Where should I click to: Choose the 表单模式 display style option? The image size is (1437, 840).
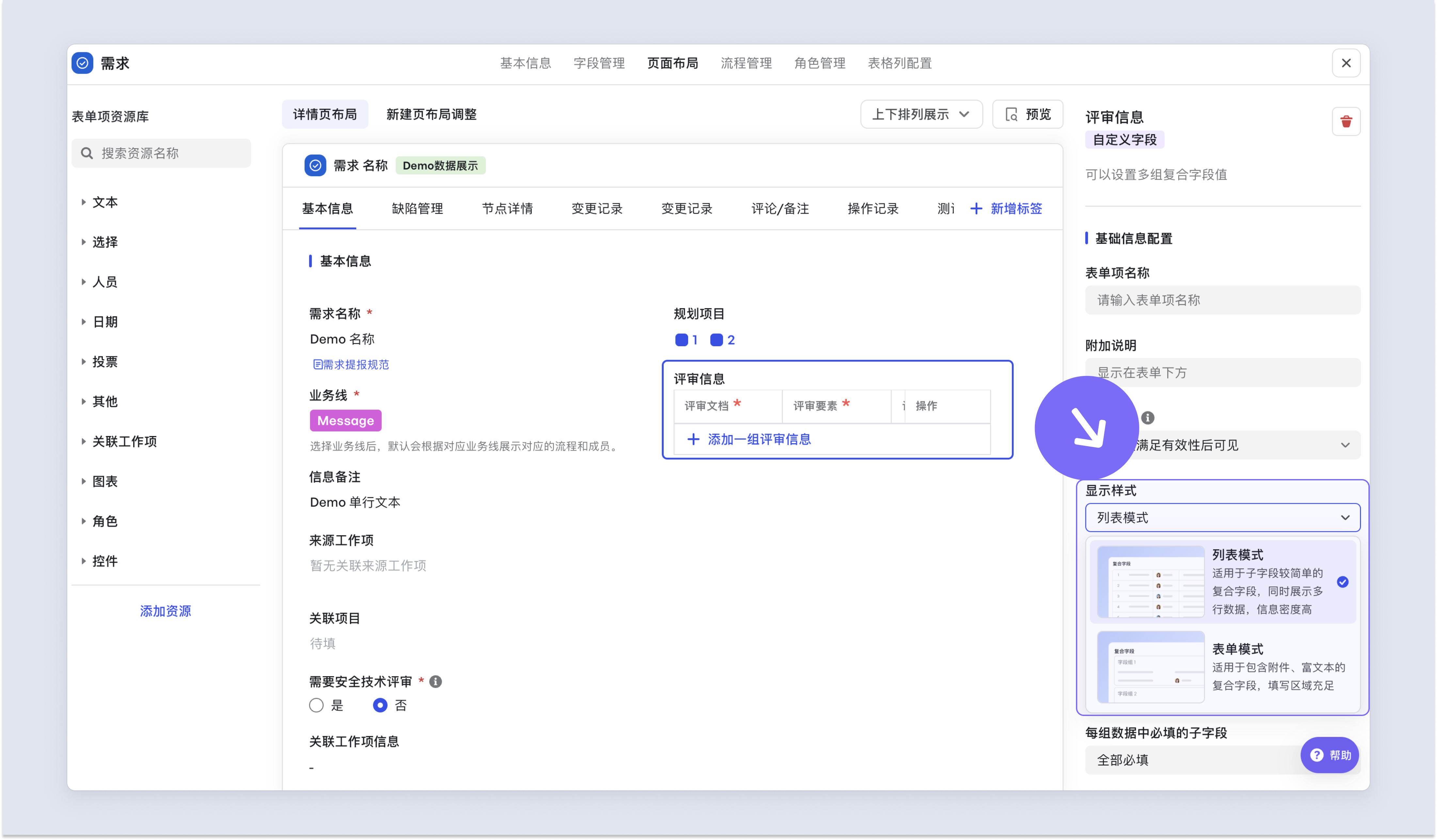(x=1223, y=667)
